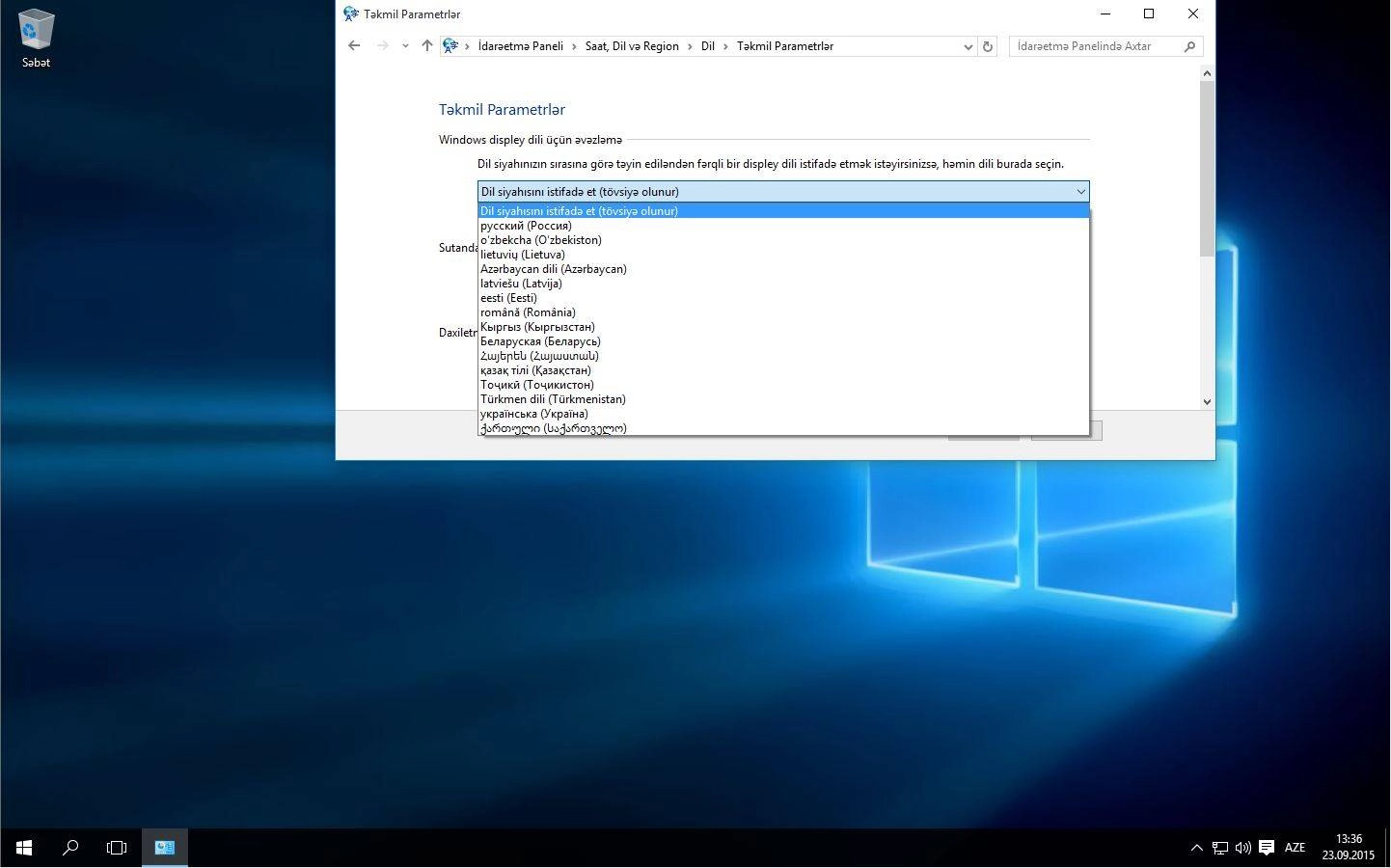Minimize the Təkmil Parametrlər window

pos(1105,14)
